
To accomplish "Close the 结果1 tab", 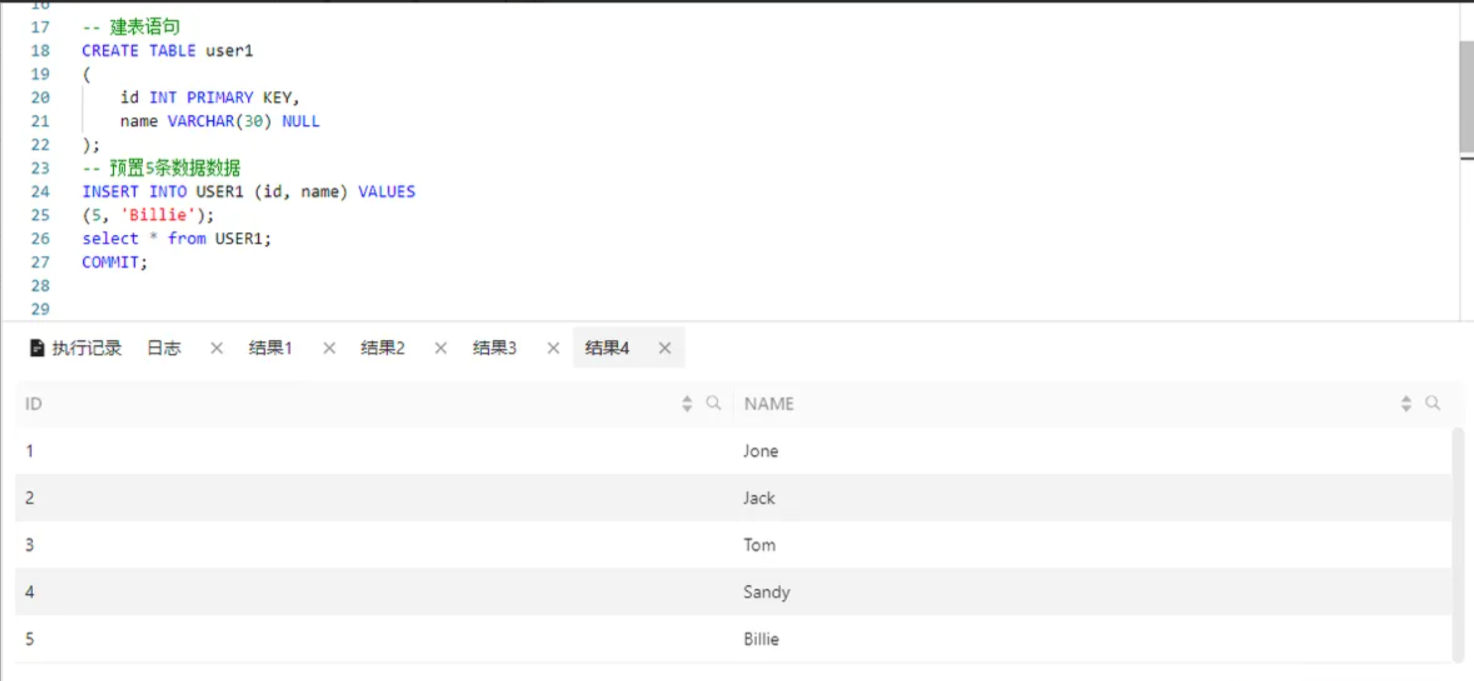I will (x=329, y=348).
